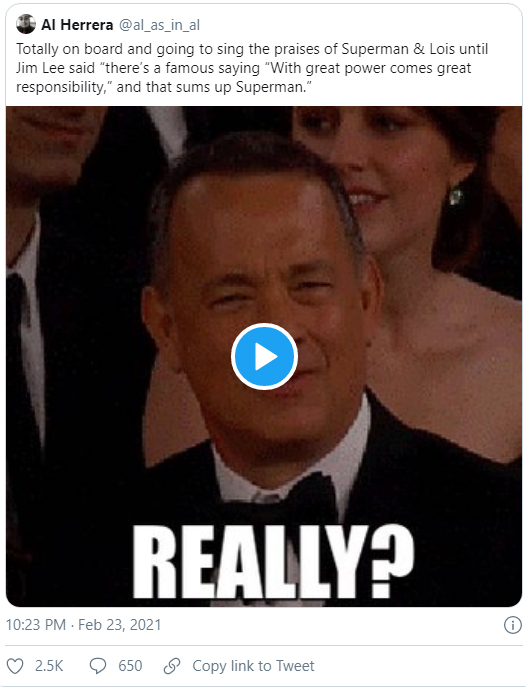Click the chain link icon

tap(172, 666)
